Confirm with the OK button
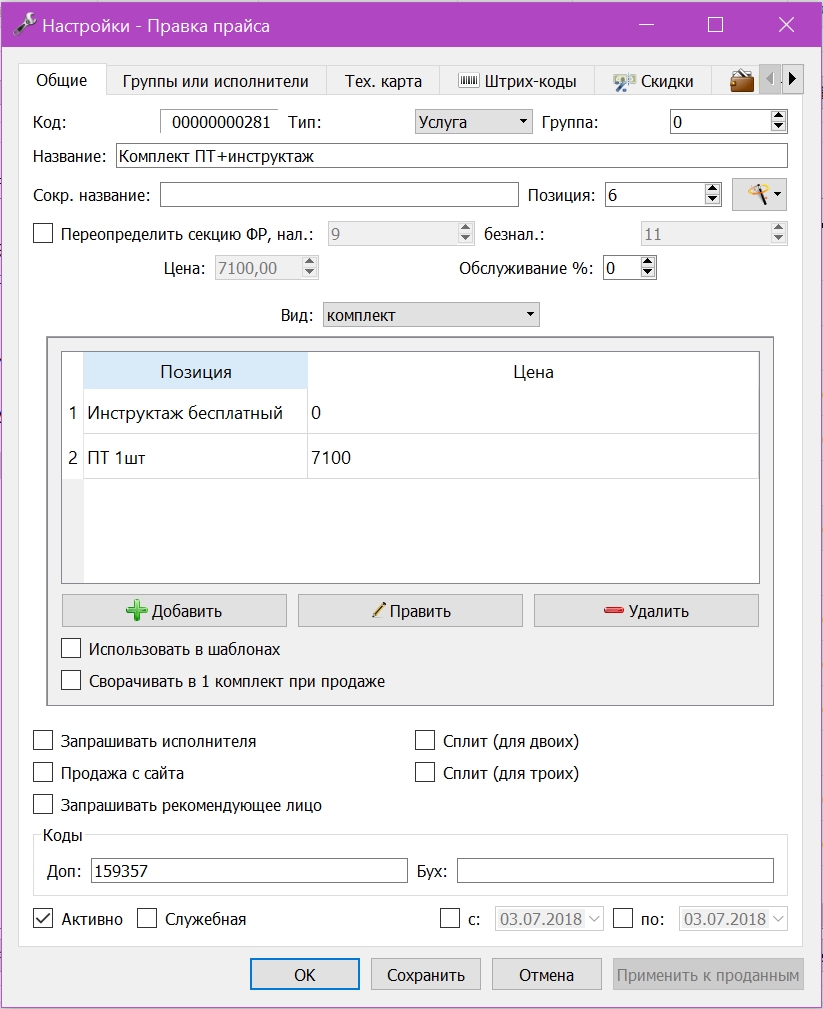 pos(305,975)
